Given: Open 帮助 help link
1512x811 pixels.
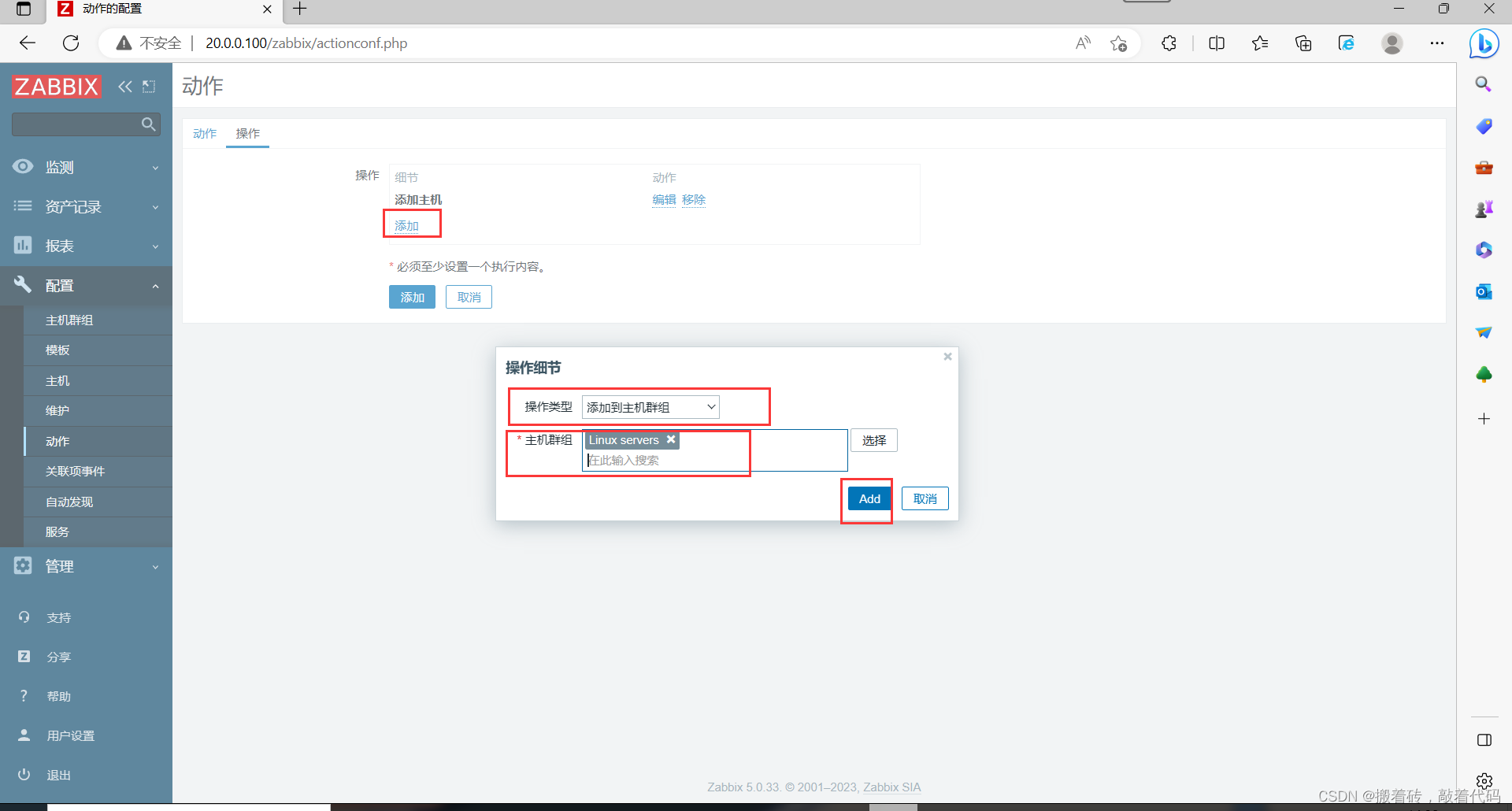Looking at the screenshot, I should point(58,696).
